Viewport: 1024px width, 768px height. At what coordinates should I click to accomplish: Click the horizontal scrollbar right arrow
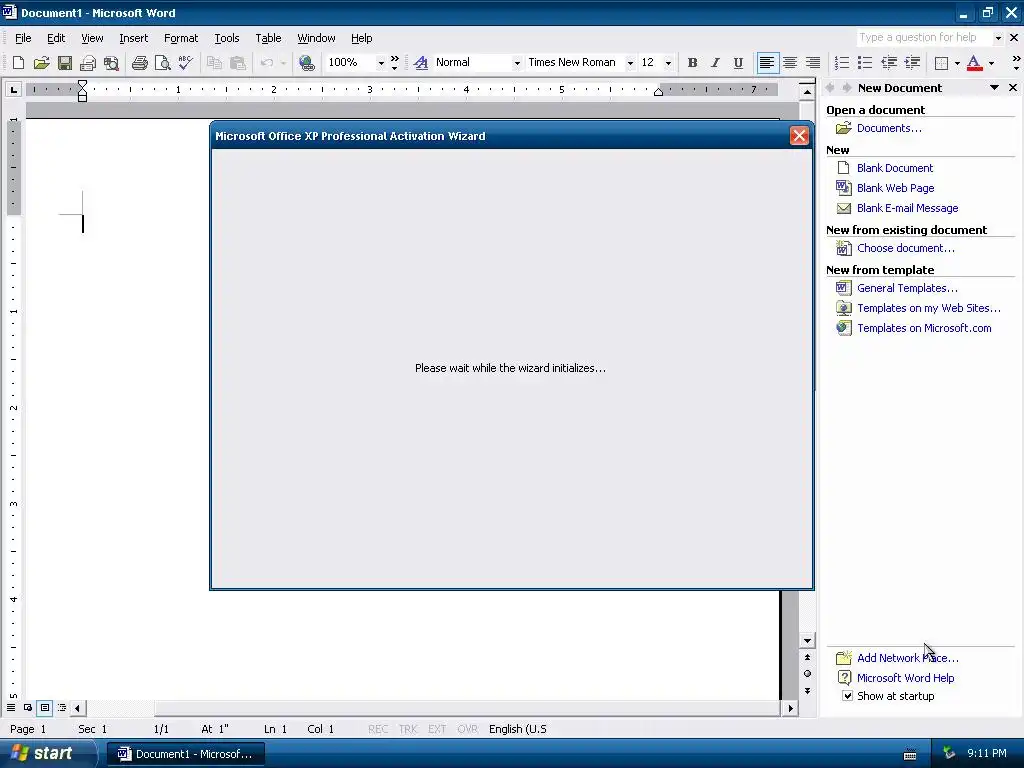(x=791, y=708)
